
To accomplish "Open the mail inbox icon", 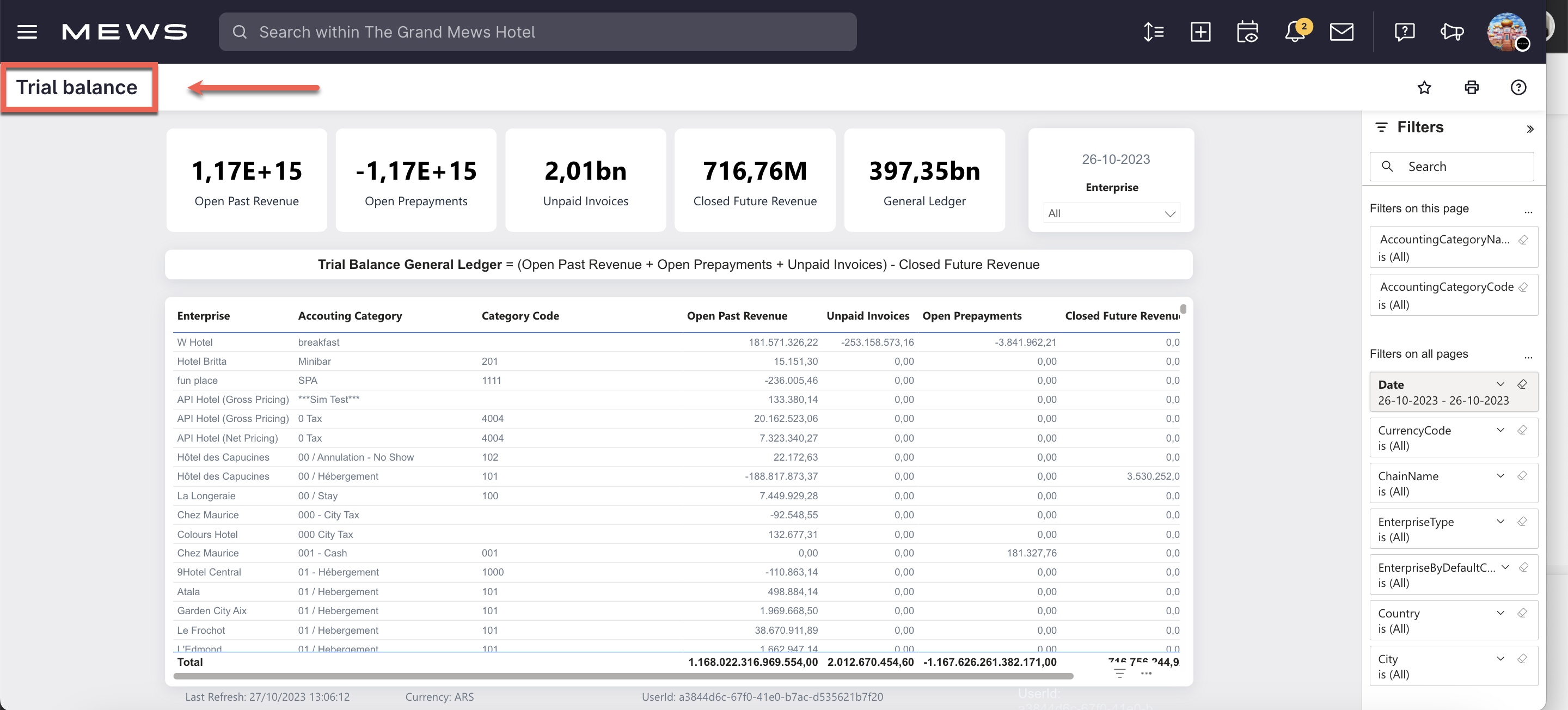I will coord(1342,32).
